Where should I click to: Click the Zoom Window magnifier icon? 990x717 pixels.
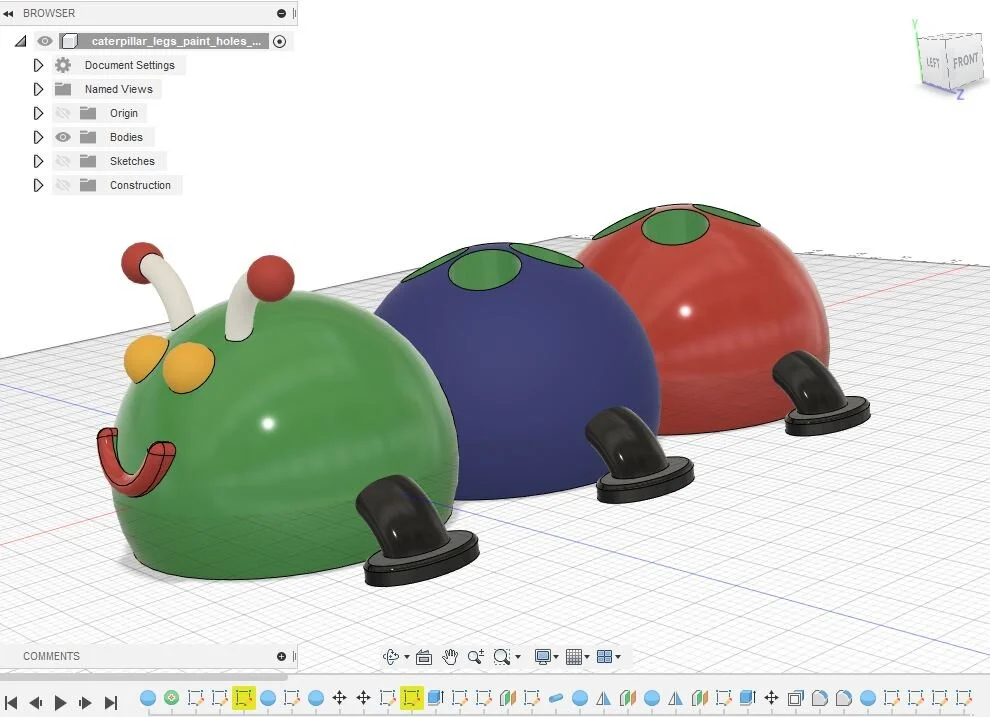tap(501, 657)
